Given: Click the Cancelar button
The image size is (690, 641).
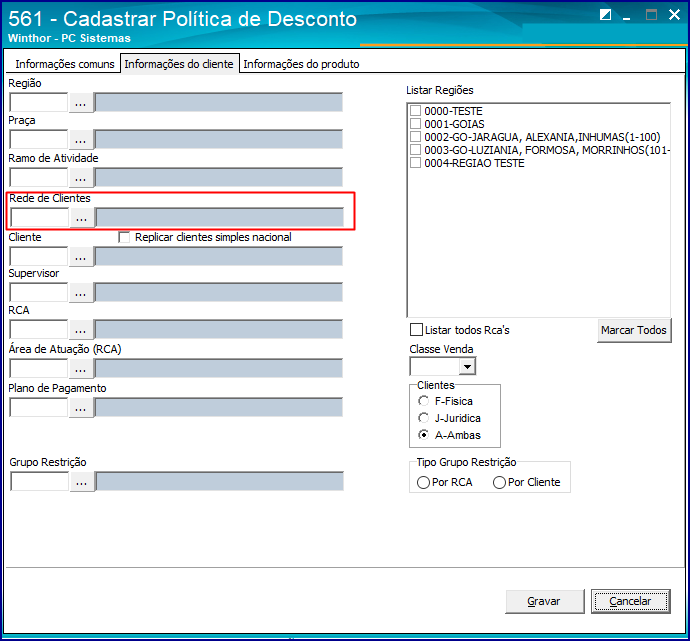Looking at the screenshot, I should (631, 601).
